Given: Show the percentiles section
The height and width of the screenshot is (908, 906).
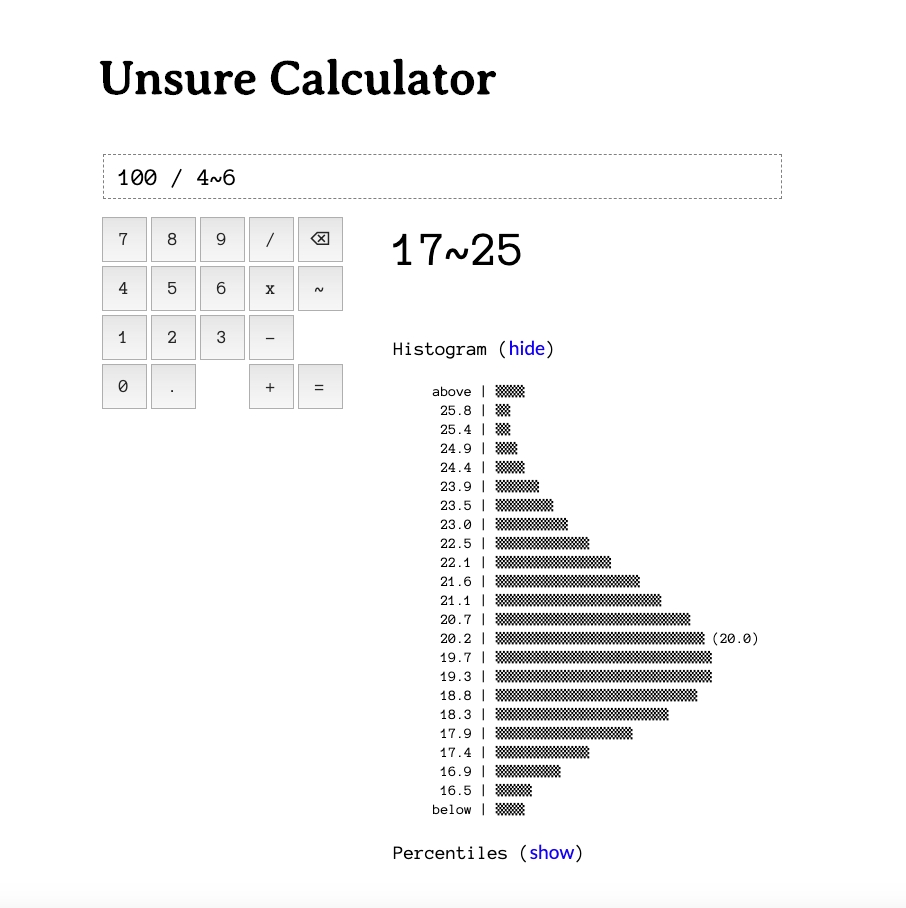Looking at the screenshot, I should (551, 853).
